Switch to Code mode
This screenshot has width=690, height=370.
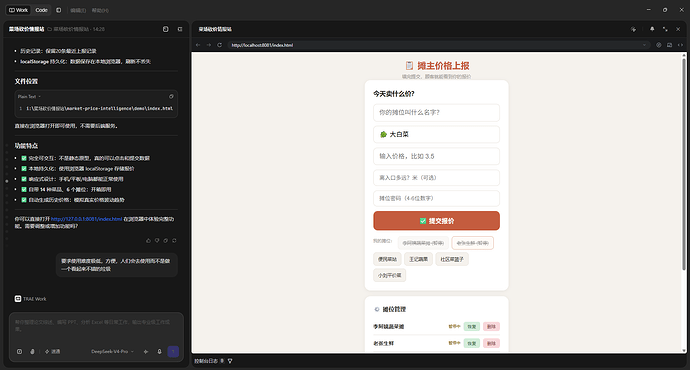41,10
